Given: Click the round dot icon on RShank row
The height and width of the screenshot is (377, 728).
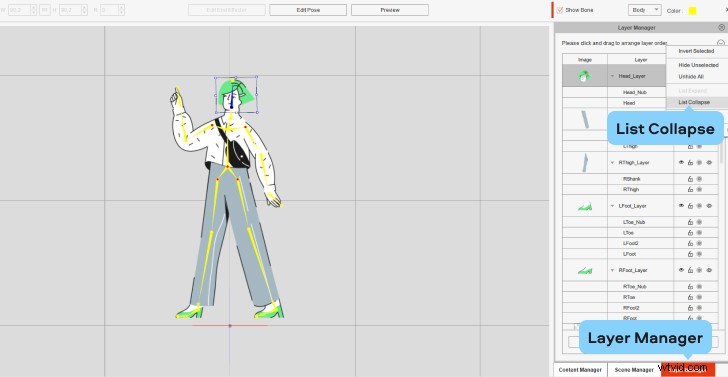Looking at the screenshot, I should tap(699, 179).
